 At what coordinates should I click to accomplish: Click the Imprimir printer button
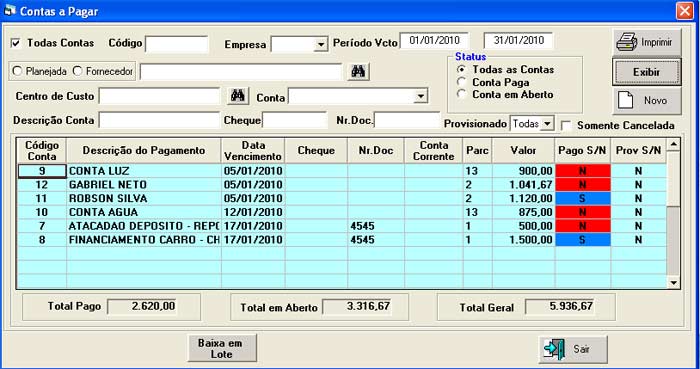(646, 43)
